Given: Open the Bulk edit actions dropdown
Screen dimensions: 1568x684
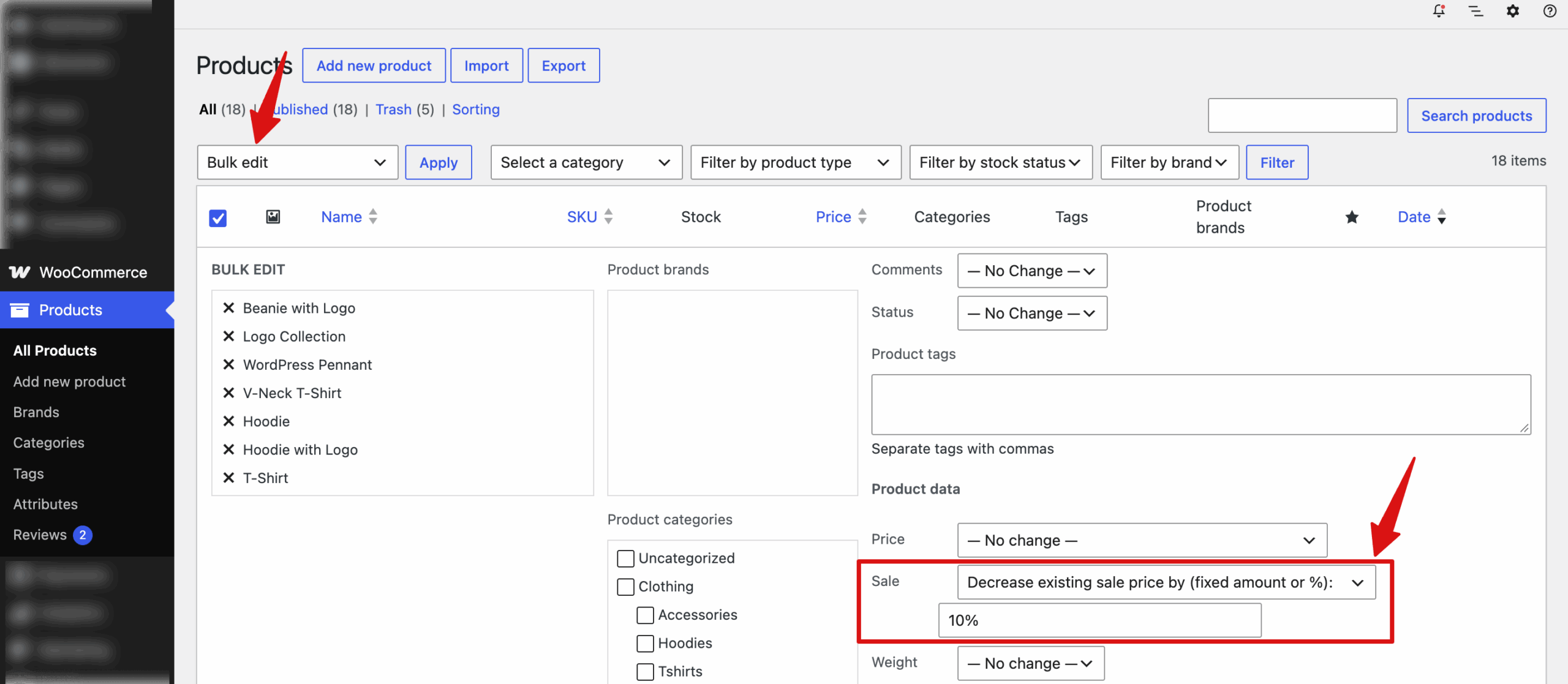Looking at the screenshot, I should click(298, 162).
